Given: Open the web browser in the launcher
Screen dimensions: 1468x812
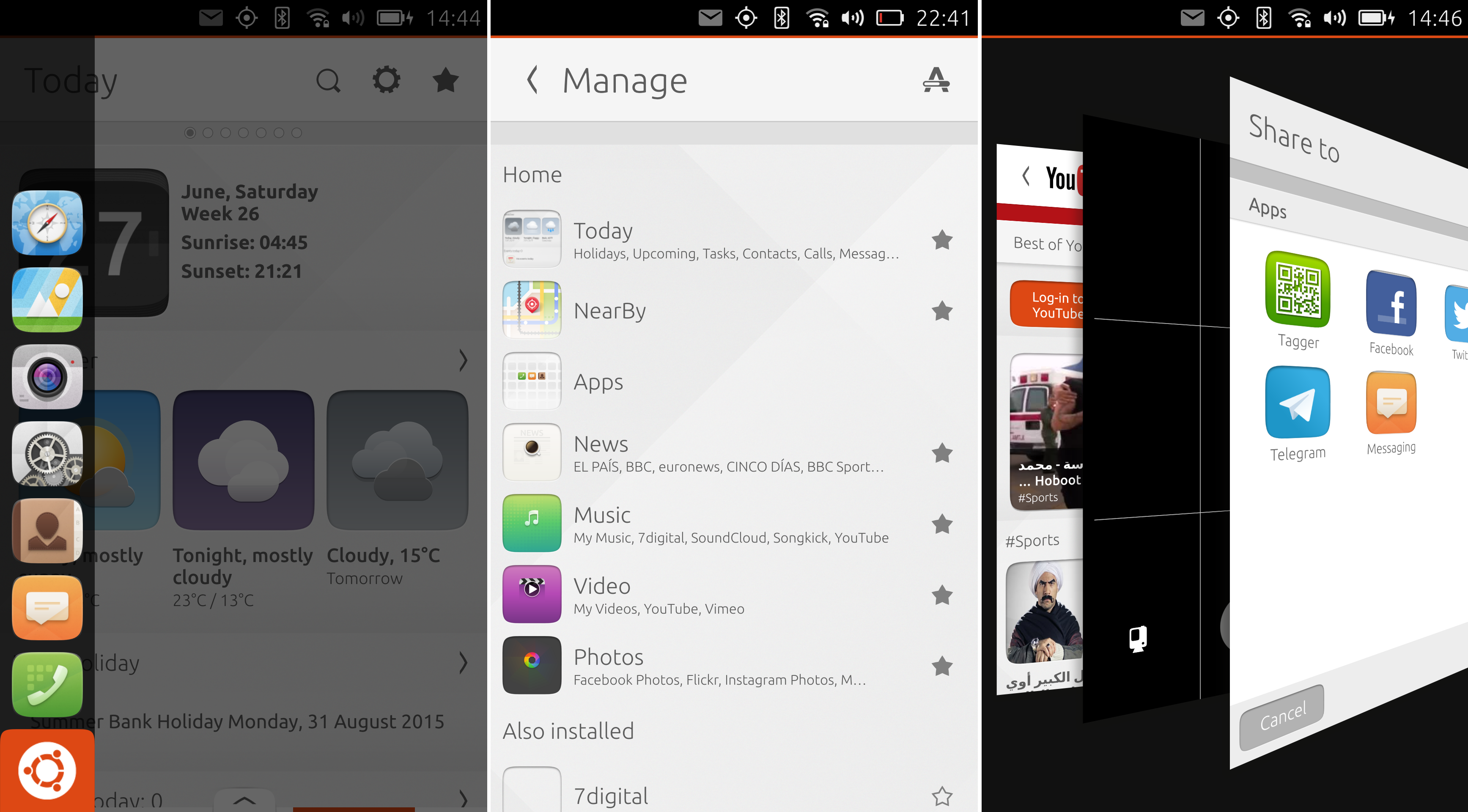Looking at the screenshot, I should [x=47, y=223].
